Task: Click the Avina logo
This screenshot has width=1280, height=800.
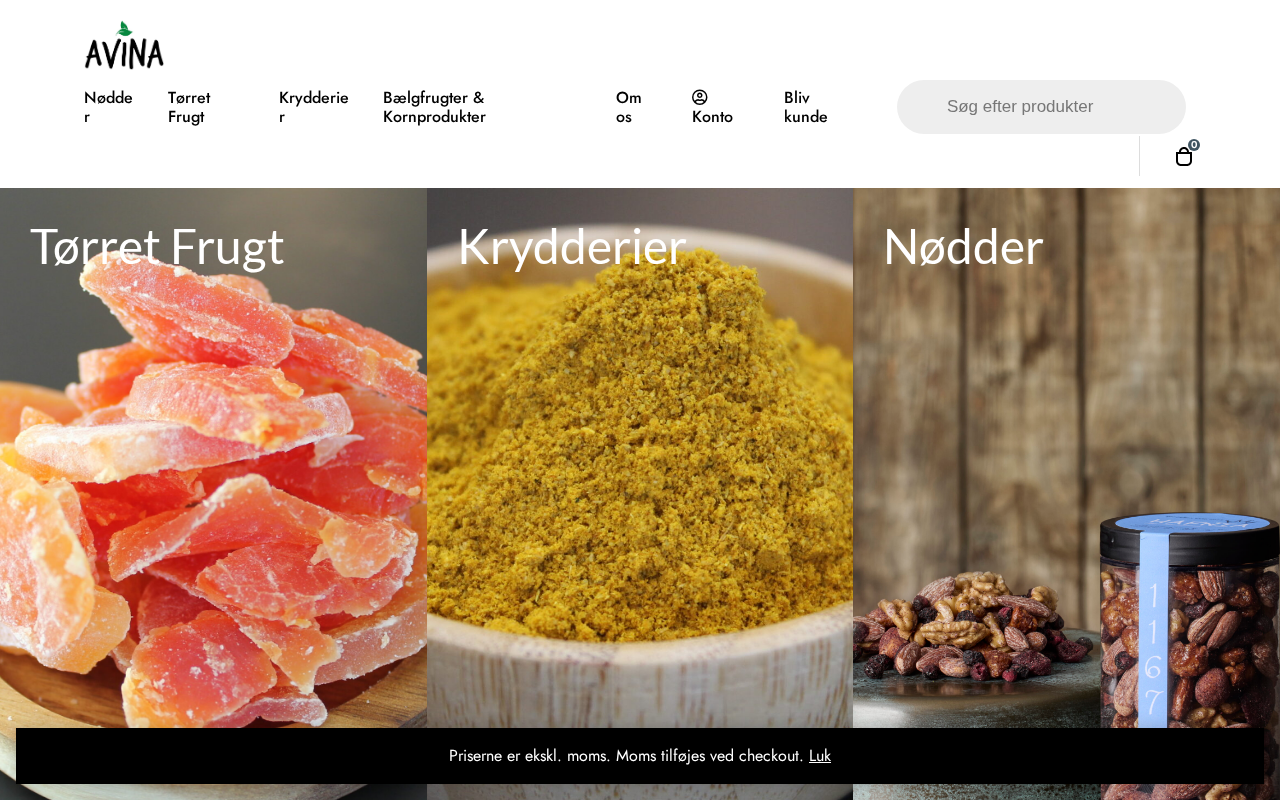Action: tap(124, 45)
